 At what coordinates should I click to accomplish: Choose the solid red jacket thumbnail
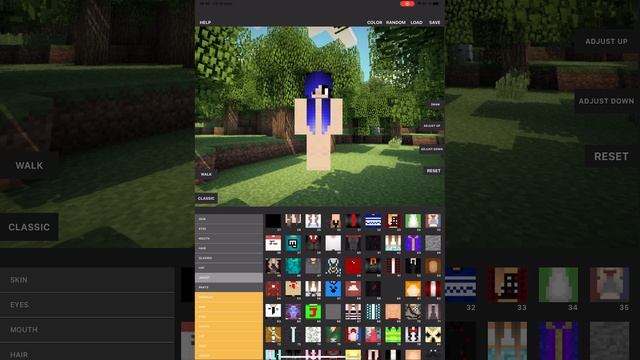[x=353, y=266]
